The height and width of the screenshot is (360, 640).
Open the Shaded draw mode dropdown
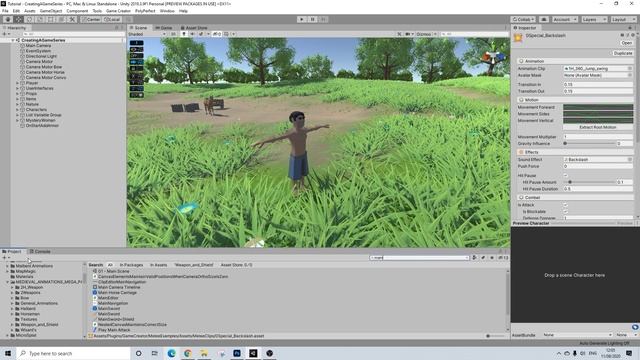(147, 34)
